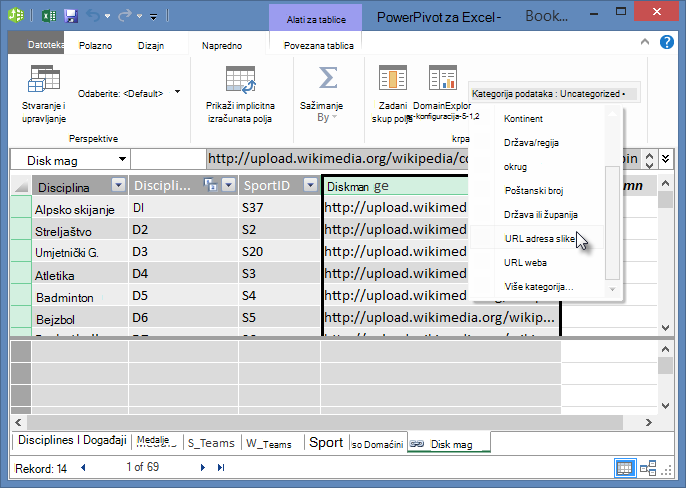Viewport: 686px width, 488px height.
Task: Switch to Napredno ribbon tab
Action: click(x=222, y=46)
